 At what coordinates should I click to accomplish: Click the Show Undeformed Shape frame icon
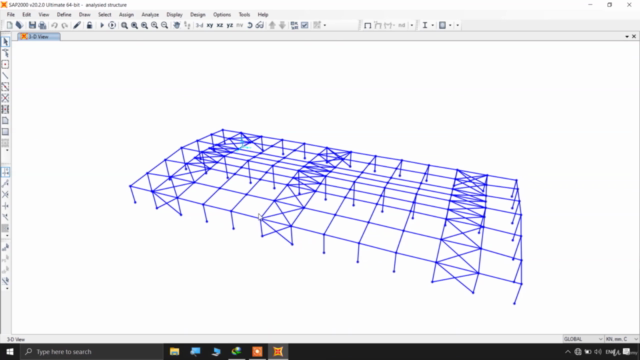[367, 25]
